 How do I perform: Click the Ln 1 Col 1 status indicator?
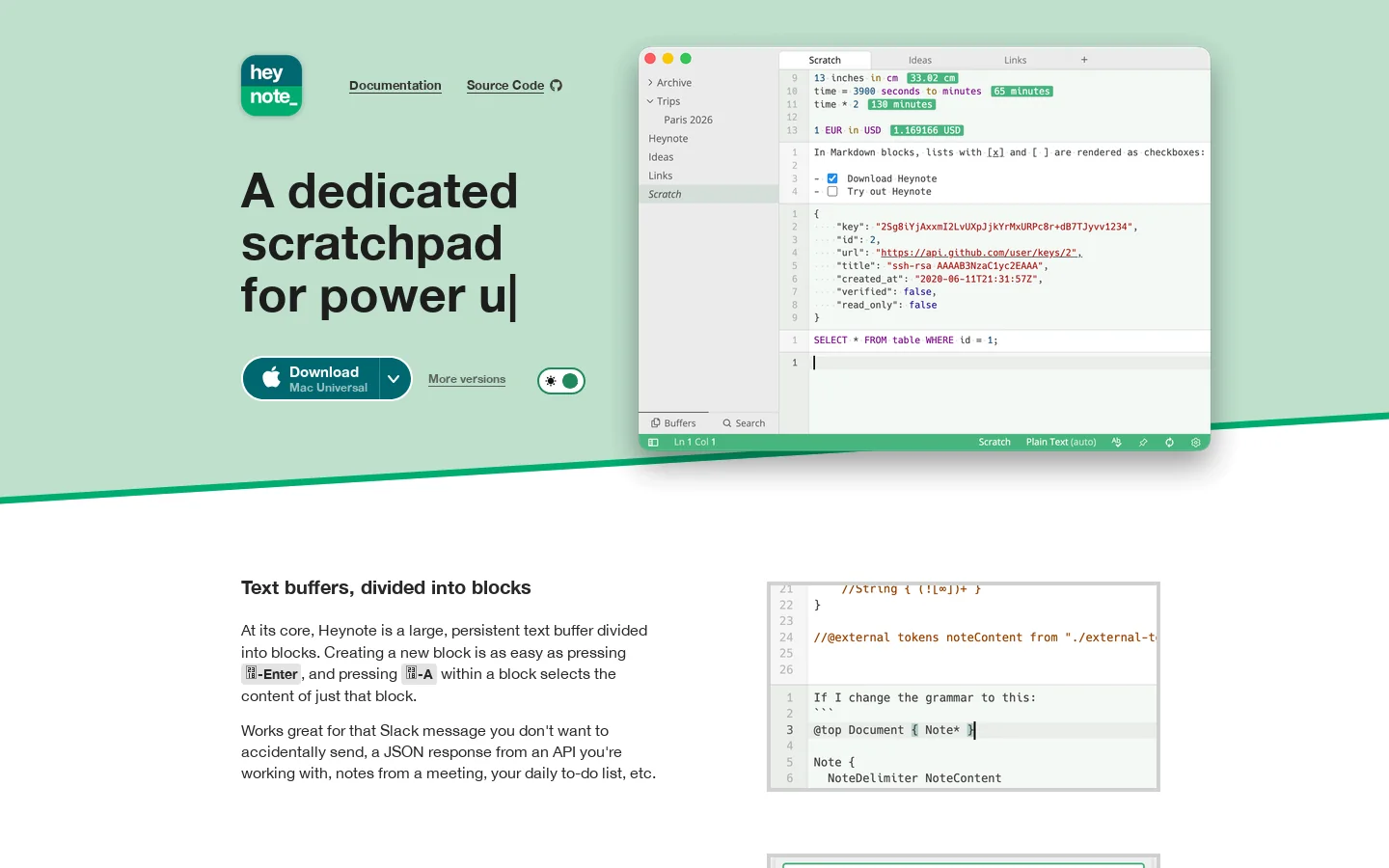[x=694, y=443]
